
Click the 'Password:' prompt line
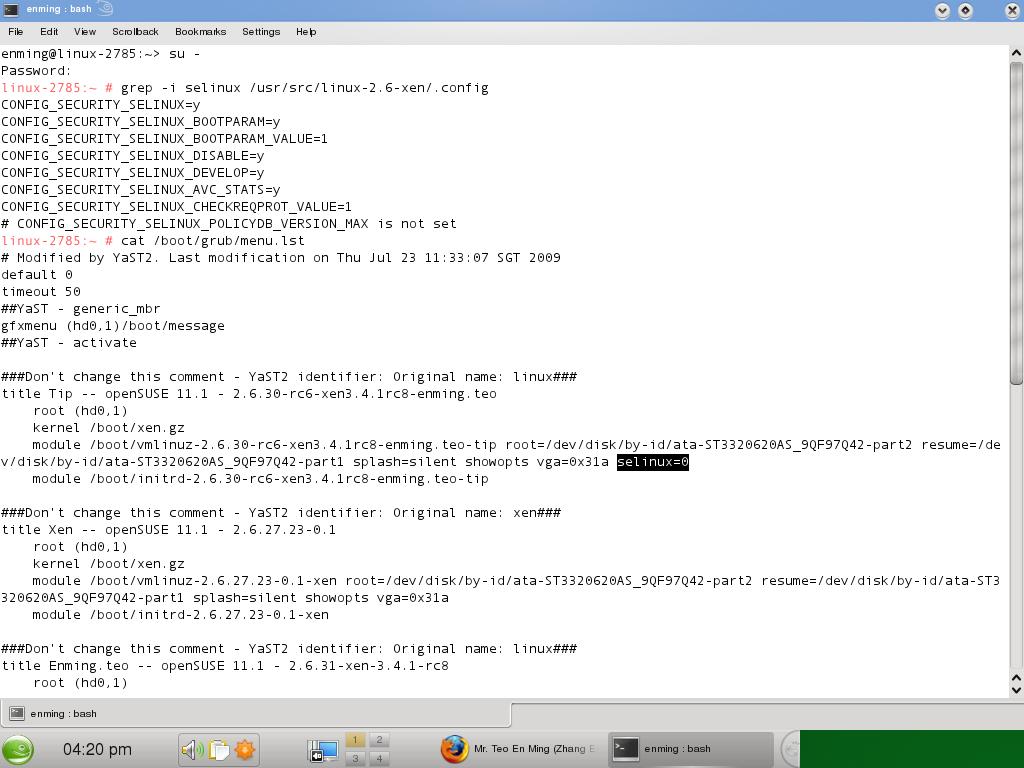coord(36,71)
